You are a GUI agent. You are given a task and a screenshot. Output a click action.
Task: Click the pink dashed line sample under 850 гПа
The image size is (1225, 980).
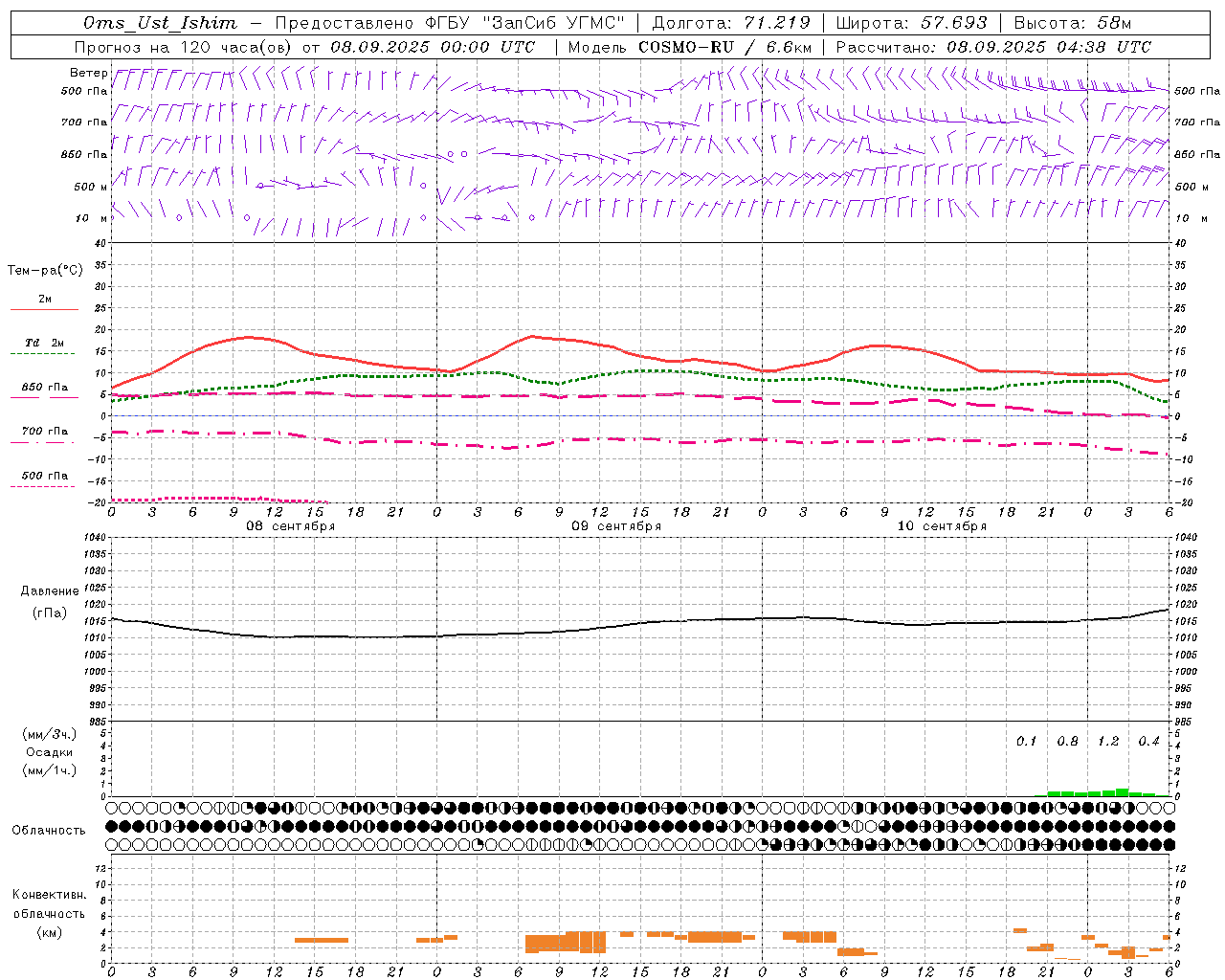[x=43, y=398]
